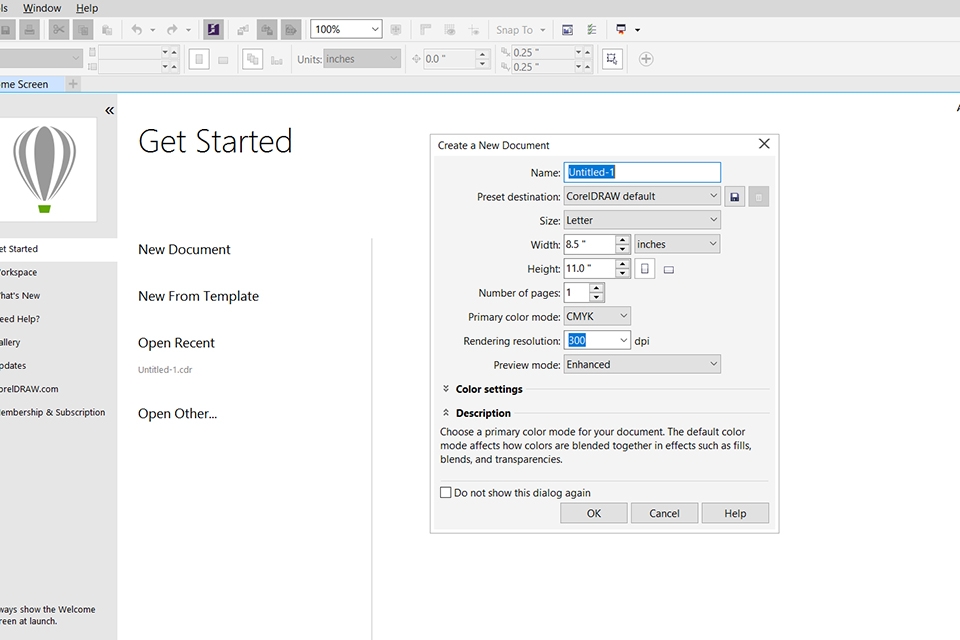The image size is (960, 640).
Task: Click into the document Name field
Action: (x=642, y=173)
